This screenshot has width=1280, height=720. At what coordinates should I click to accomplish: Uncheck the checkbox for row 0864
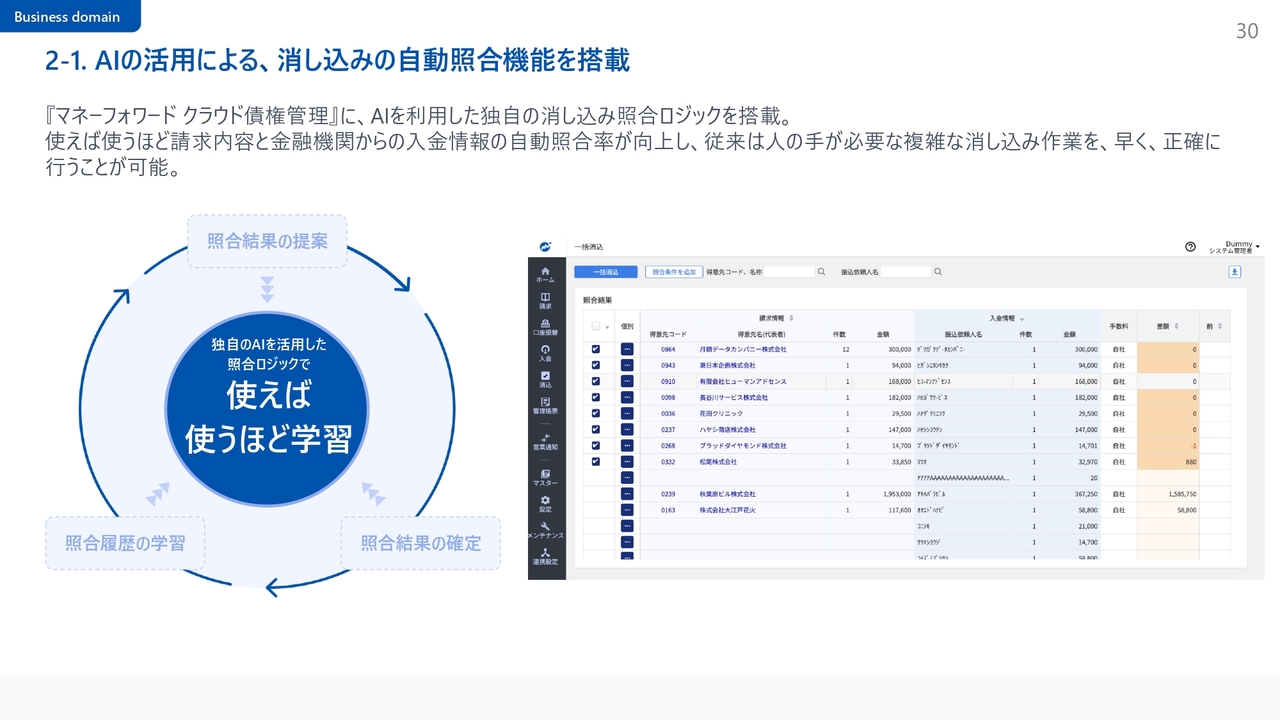pos(596,350)
